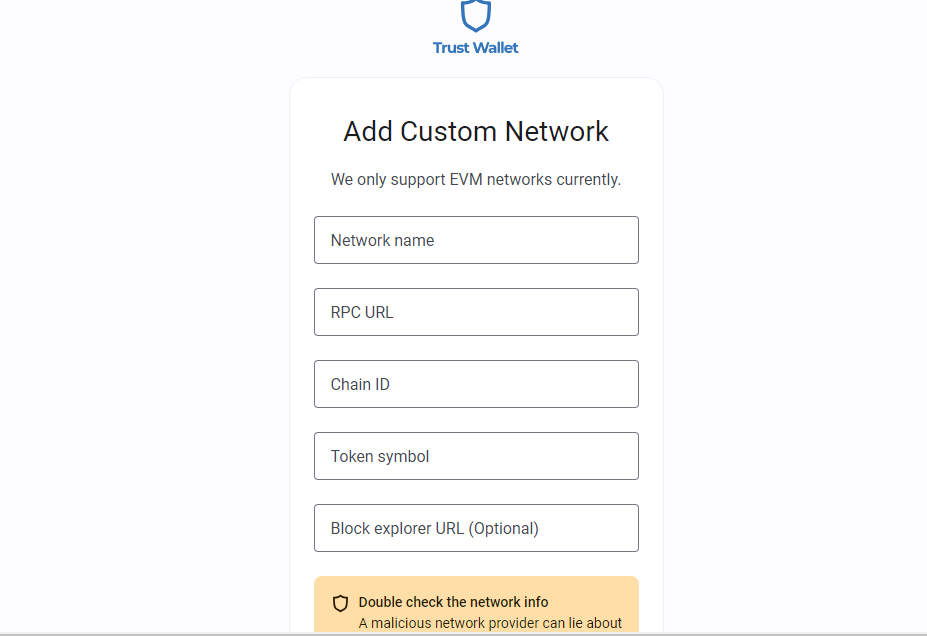Click the 'Chain ID' placeholder label
This screenshot has height=636, width=927.
click(x=360, y=384)
